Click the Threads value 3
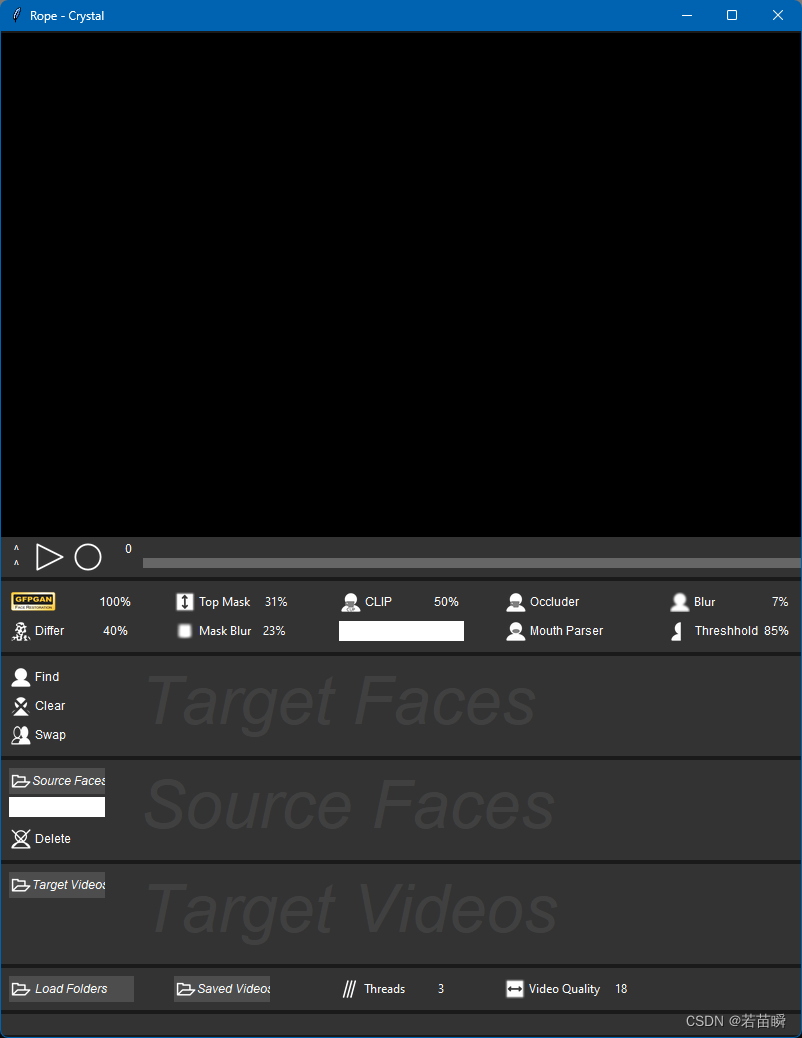 441,989
